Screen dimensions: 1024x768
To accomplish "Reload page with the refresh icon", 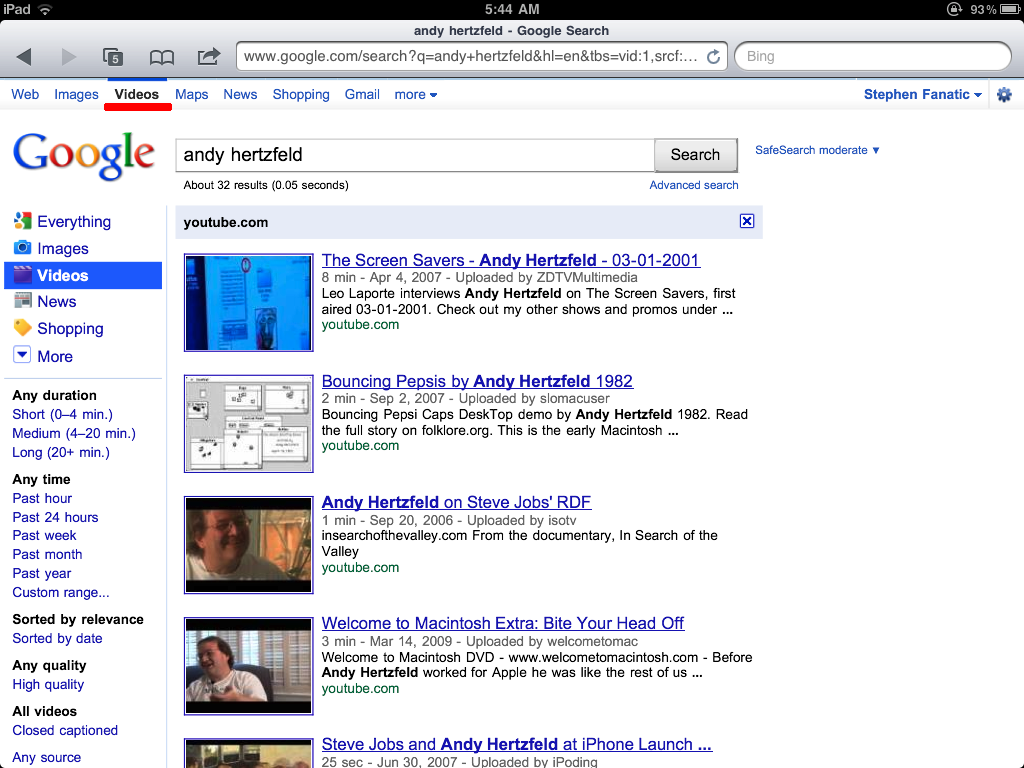I will pyautogui.click(x=713, y=57).
